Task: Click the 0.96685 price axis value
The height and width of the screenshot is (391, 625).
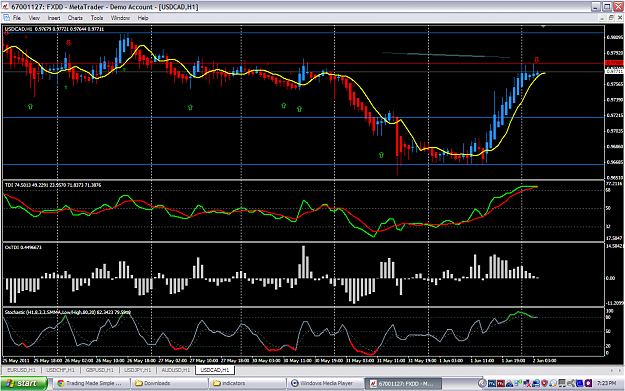Action: tap(615, 162)
